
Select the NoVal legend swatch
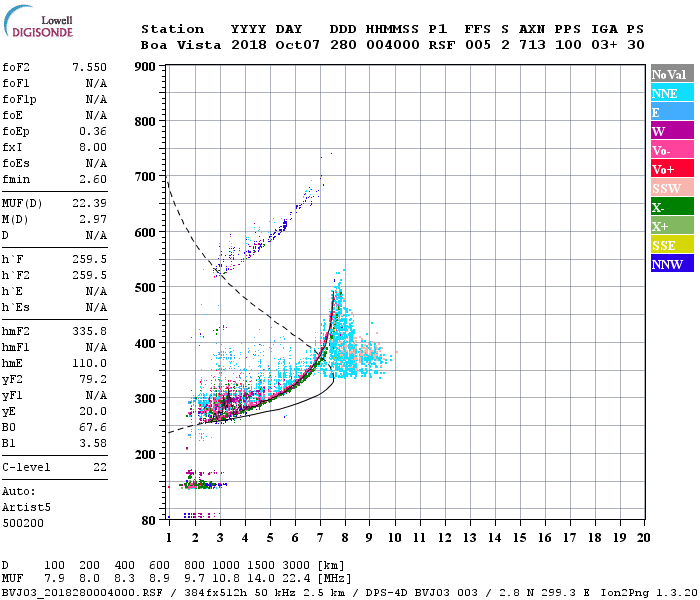tap(672, 74)
